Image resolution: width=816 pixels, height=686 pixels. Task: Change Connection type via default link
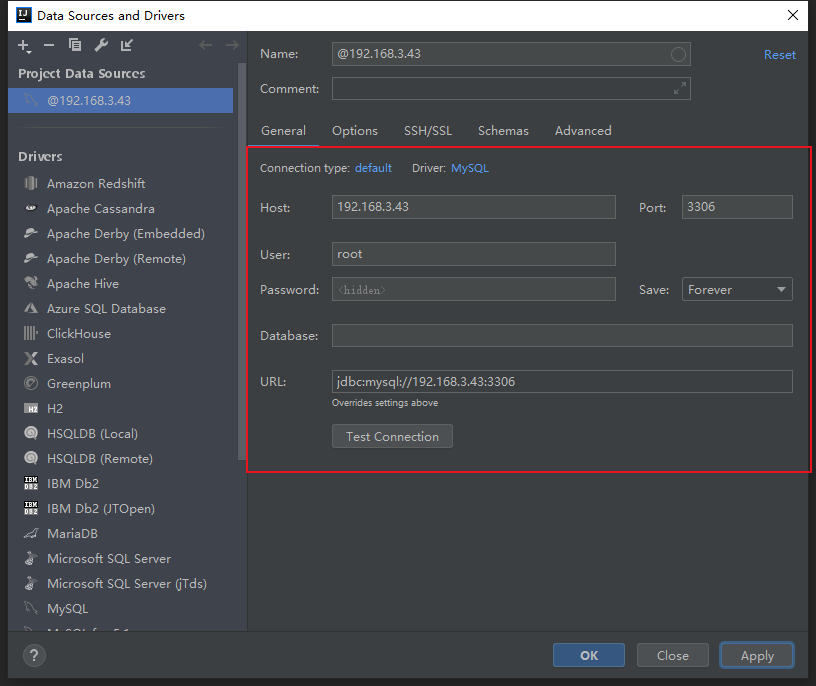373,168
